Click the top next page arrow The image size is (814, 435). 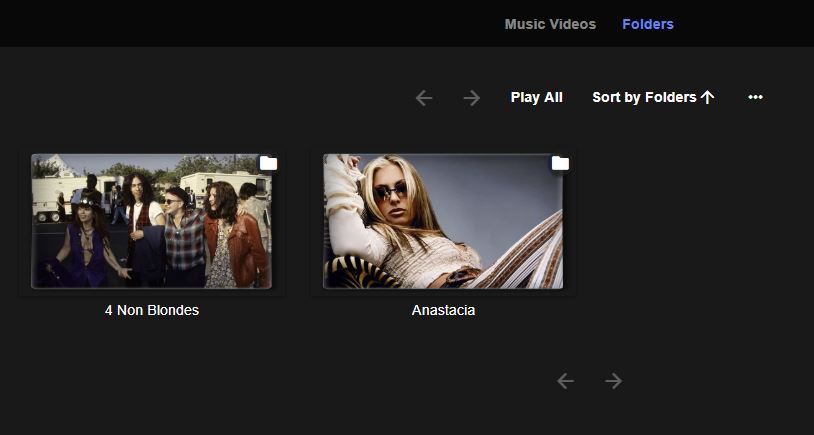click(471, 98)
